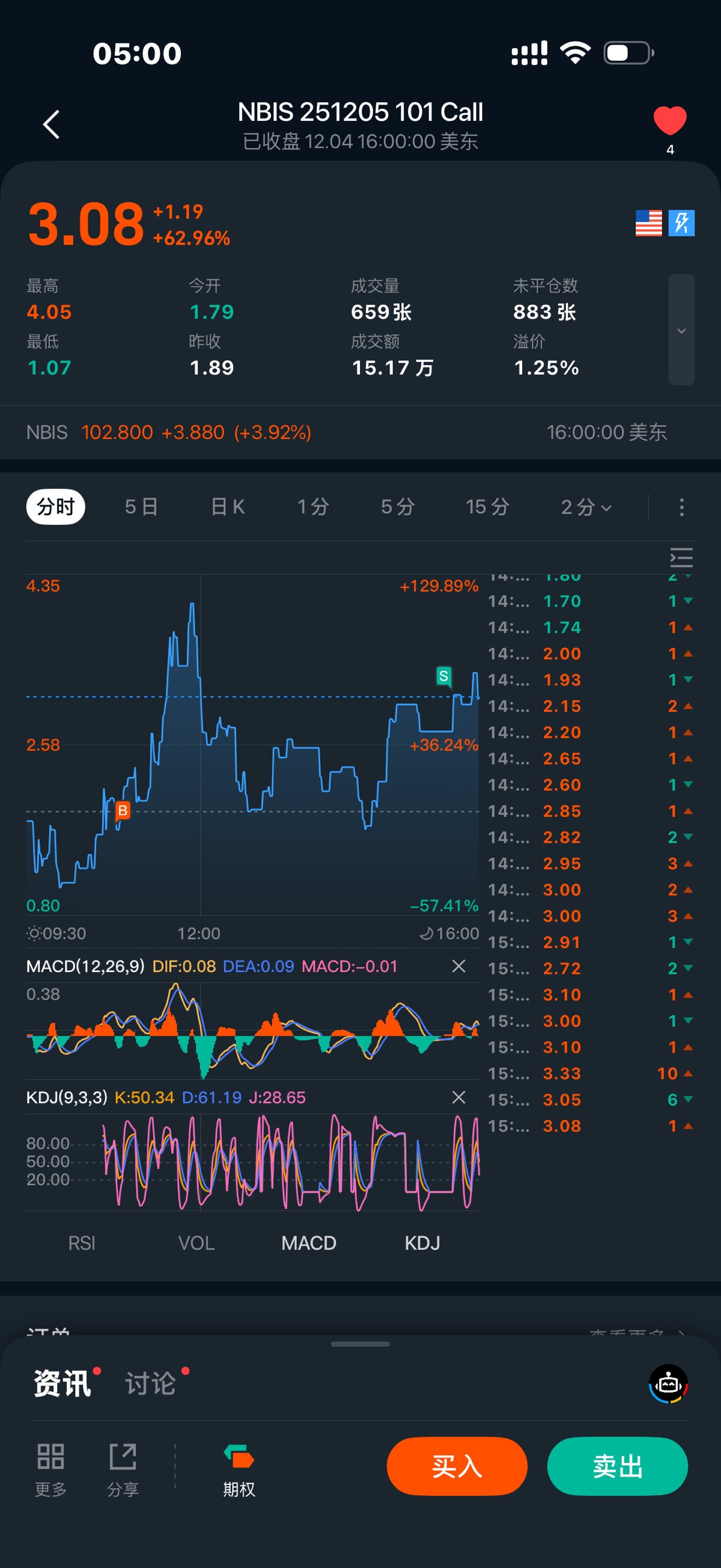Switch to the 讨论 tab
Viewport: 721px width, 1568px height.
pyautogui.click(x=150, y=1383)
